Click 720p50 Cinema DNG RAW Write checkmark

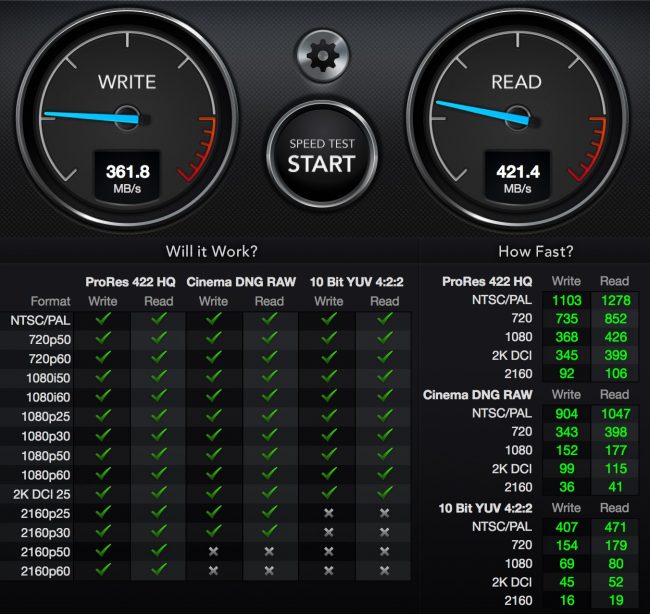(213, 338)
